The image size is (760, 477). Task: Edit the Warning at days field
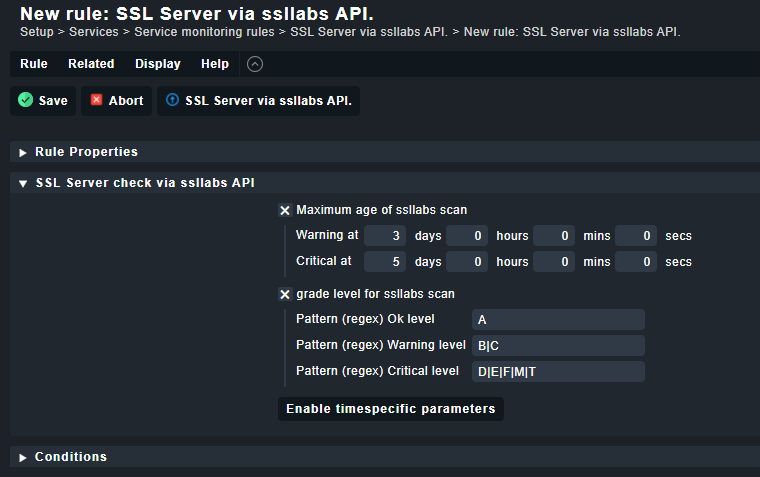385,236
